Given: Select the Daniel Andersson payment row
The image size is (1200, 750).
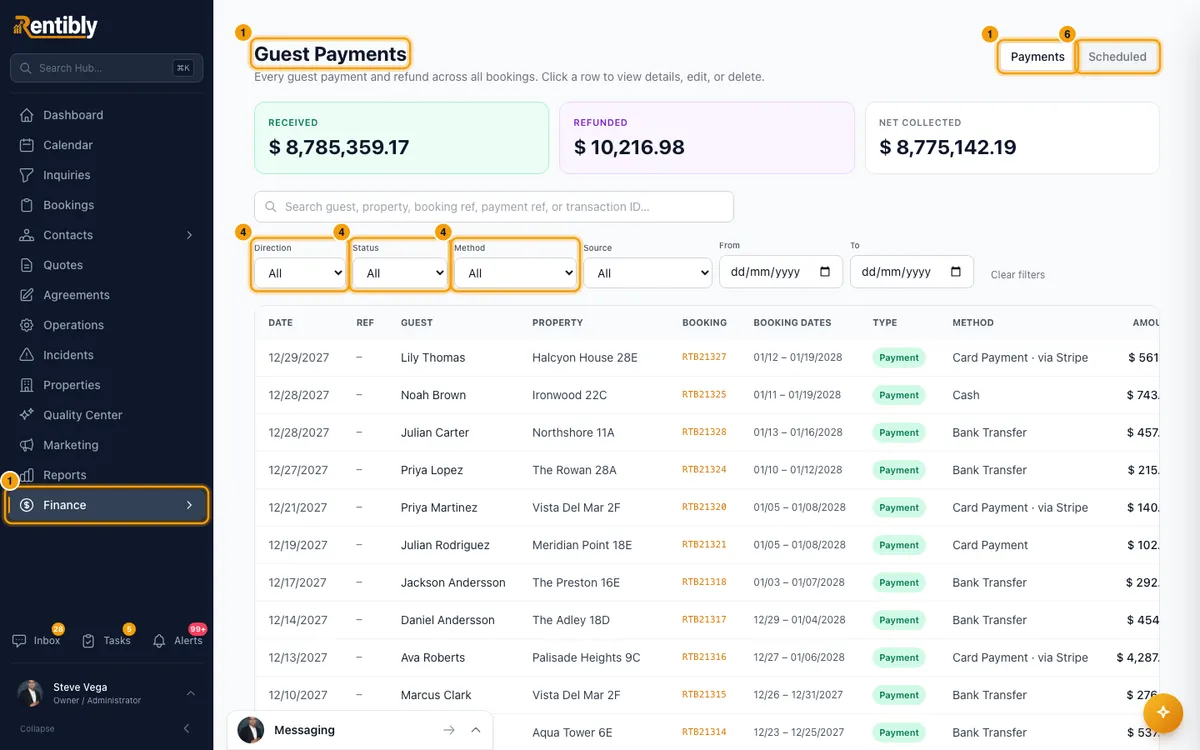Looking at the screenshot, I should pyautogui.click(x=707, y=620).
